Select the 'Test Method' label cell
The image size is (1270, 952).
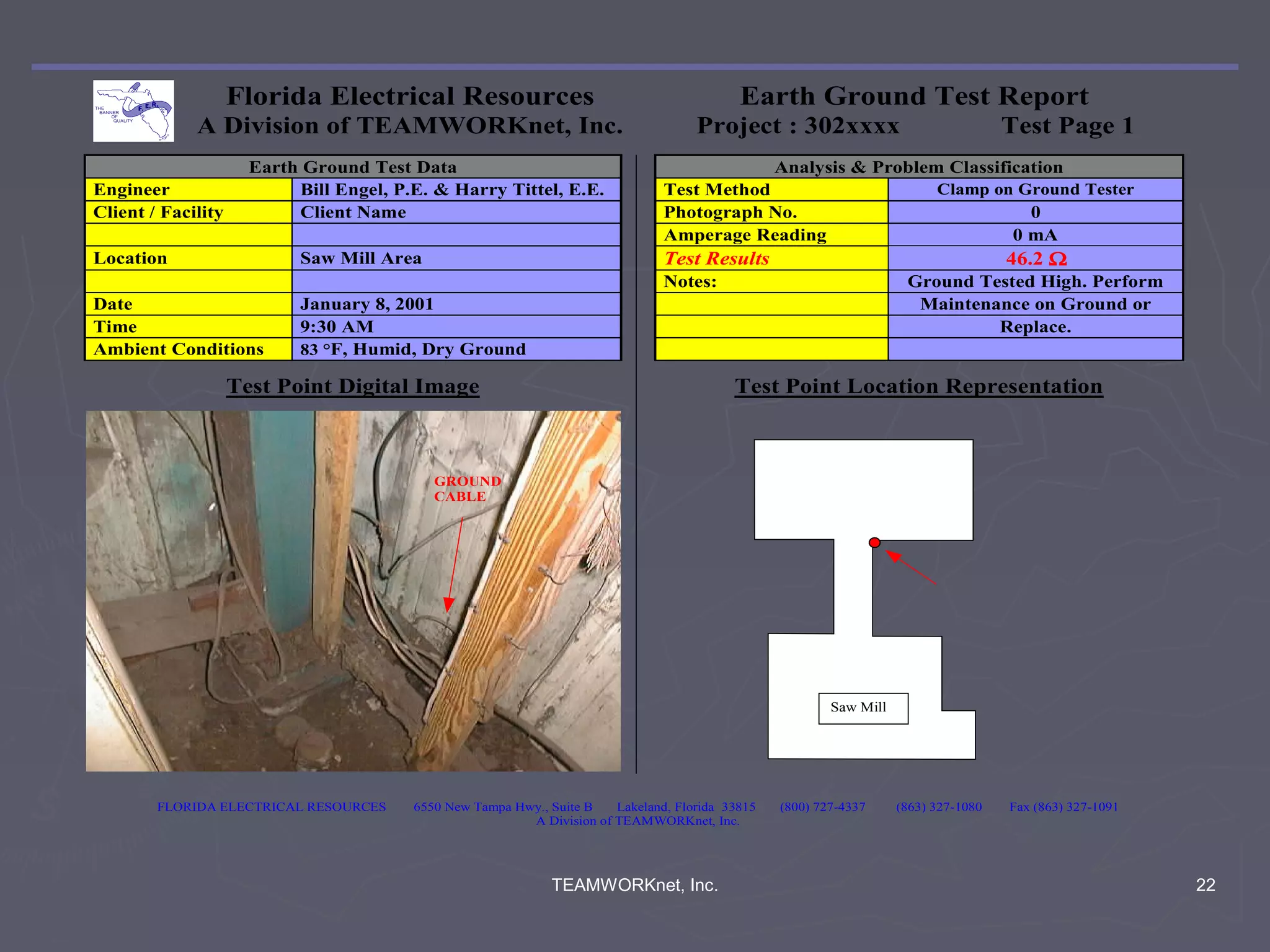pos(772,190)
